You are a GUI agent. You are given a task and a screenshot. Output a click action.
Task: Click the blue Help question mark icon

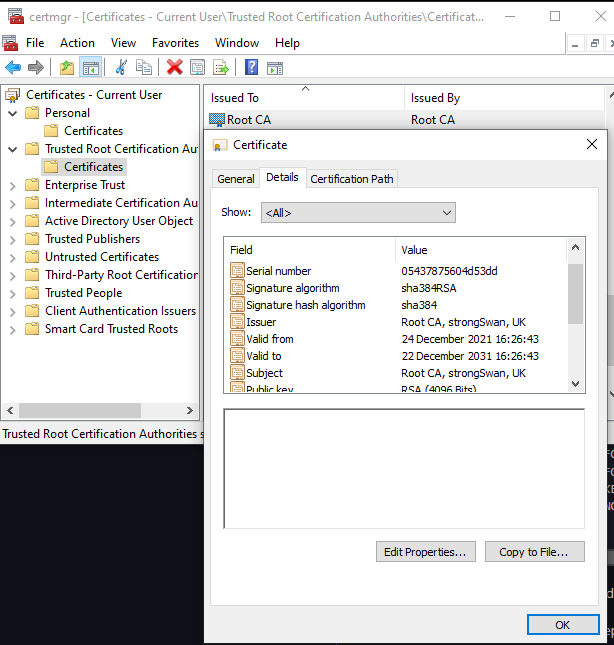pos(251,67)
